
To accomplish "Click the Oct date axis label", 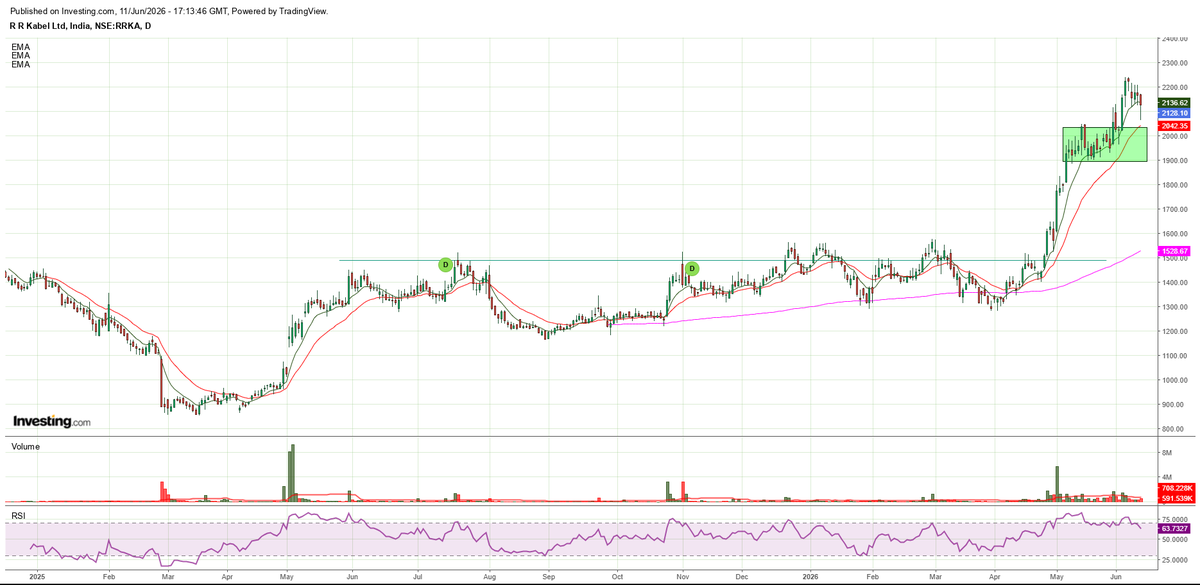I will point(617,578).
